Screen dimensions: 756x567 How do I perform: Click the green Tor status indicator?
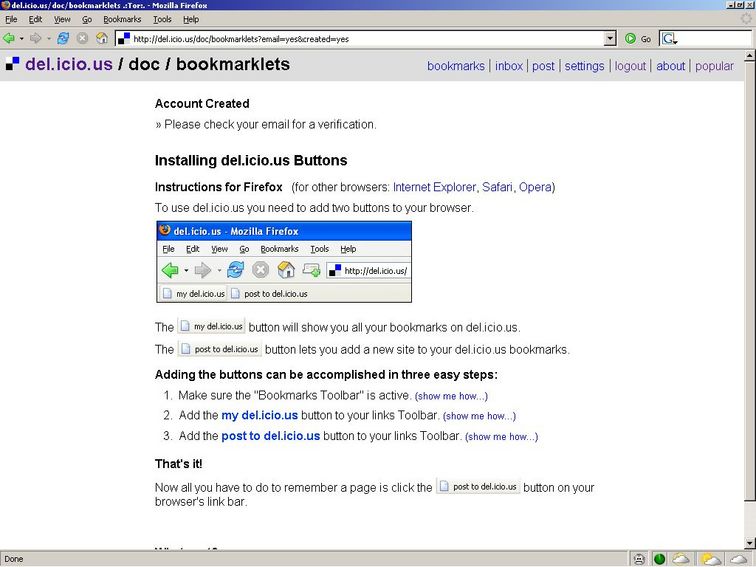pos(660,558)
